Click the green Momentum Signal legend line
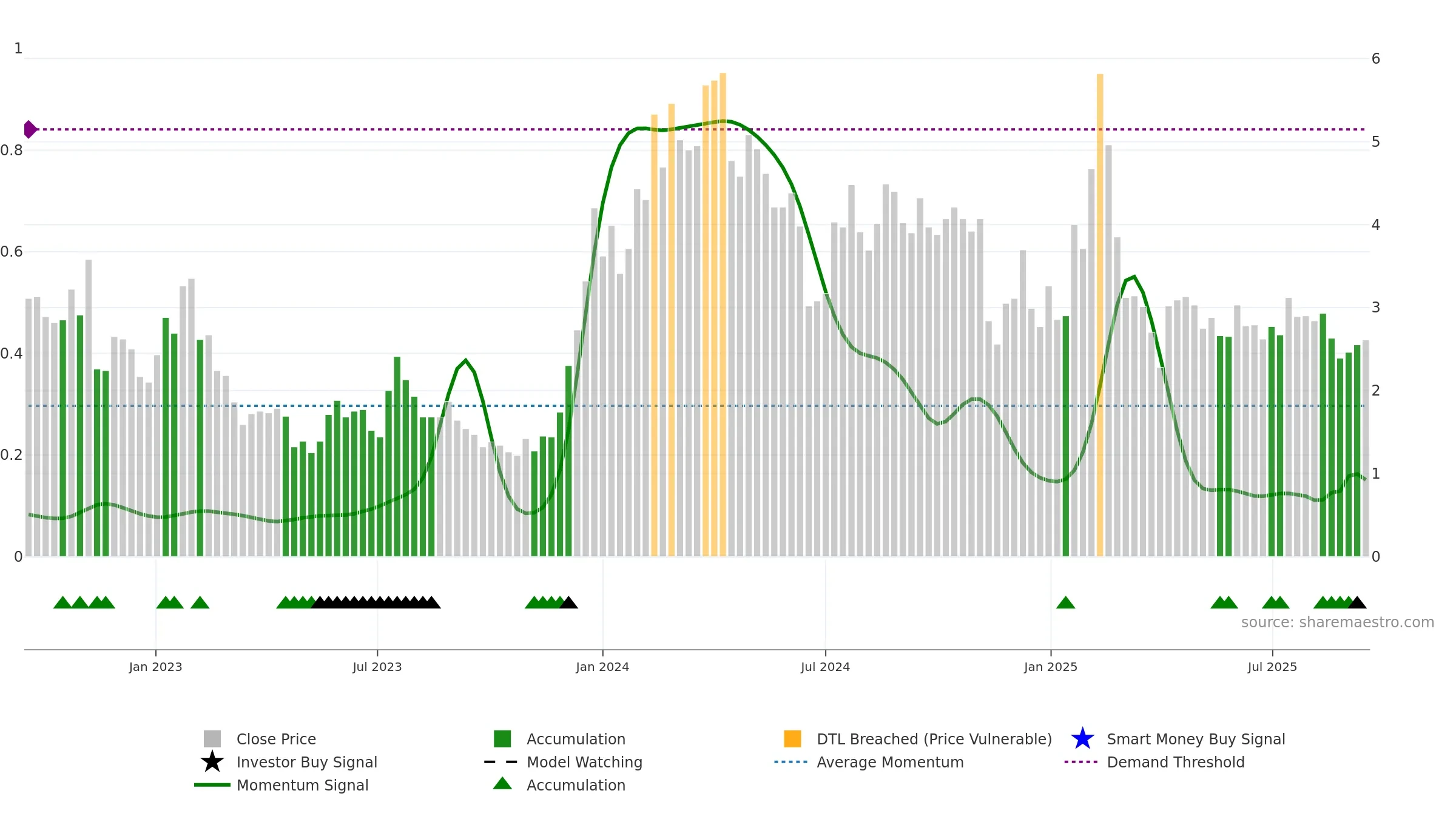 coord(212,784)
